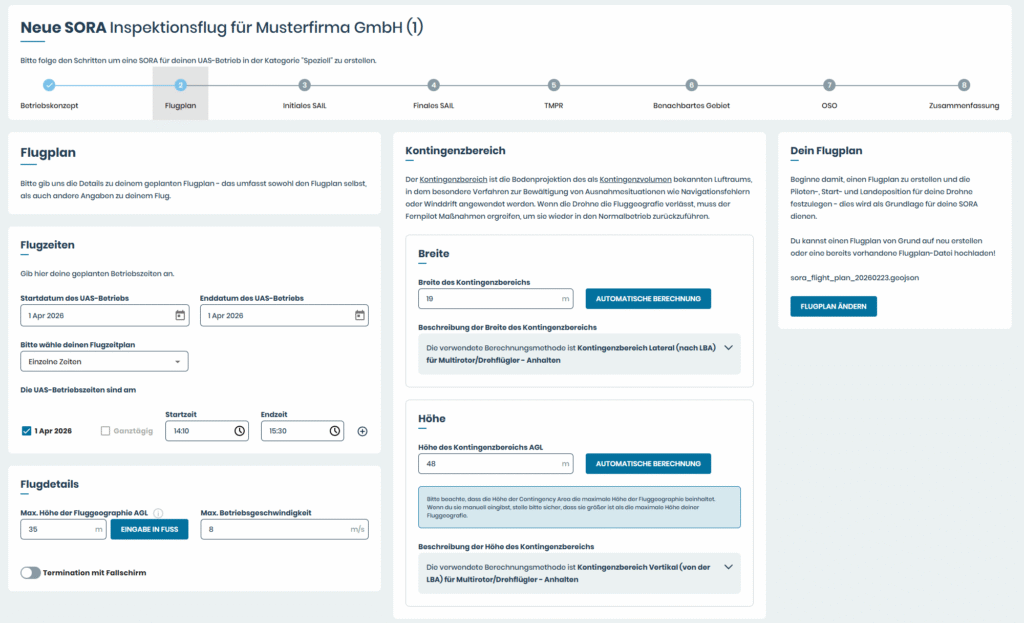Open the Kontingenzbereich glossary link
Image resolution: width=1024 pixels, height=623 pixels.
click(x=453, y=180)
